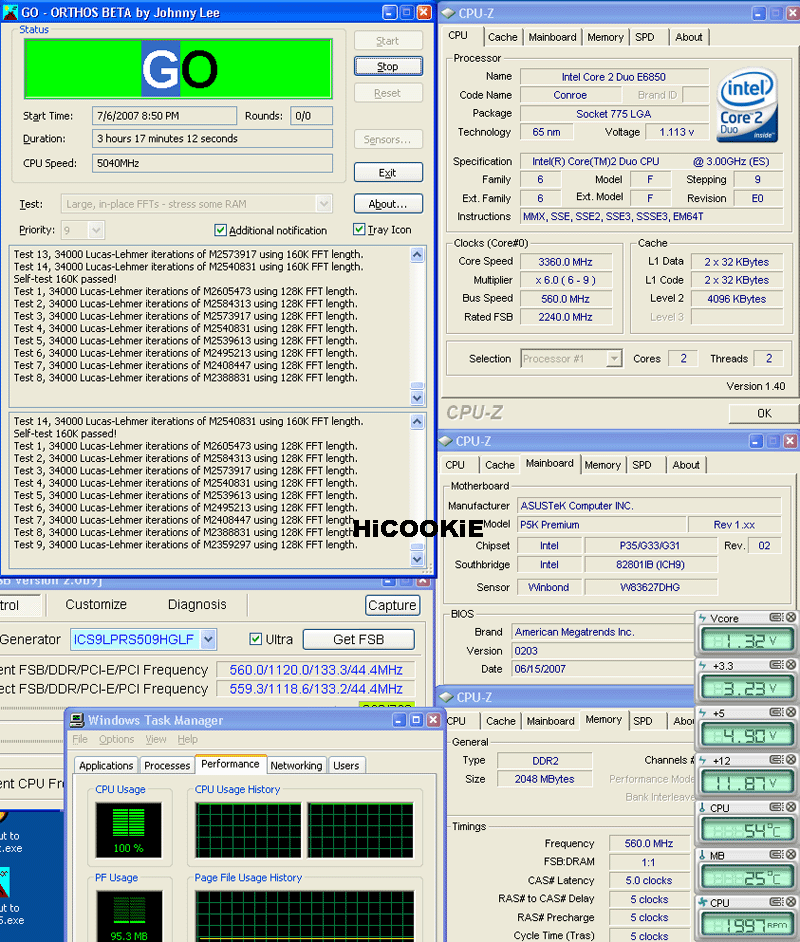Open the Priority dropdown in ORTHOS

96,230
